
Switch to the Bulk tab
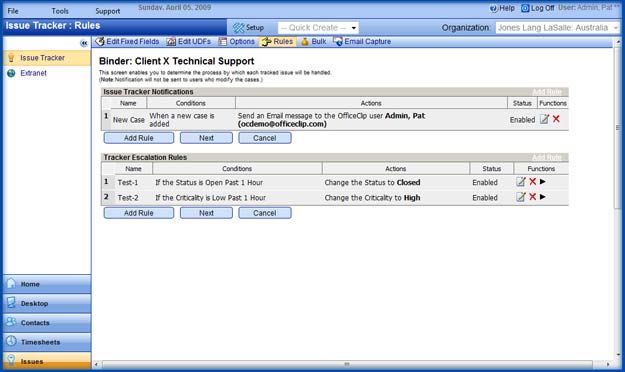pos(318,41)
